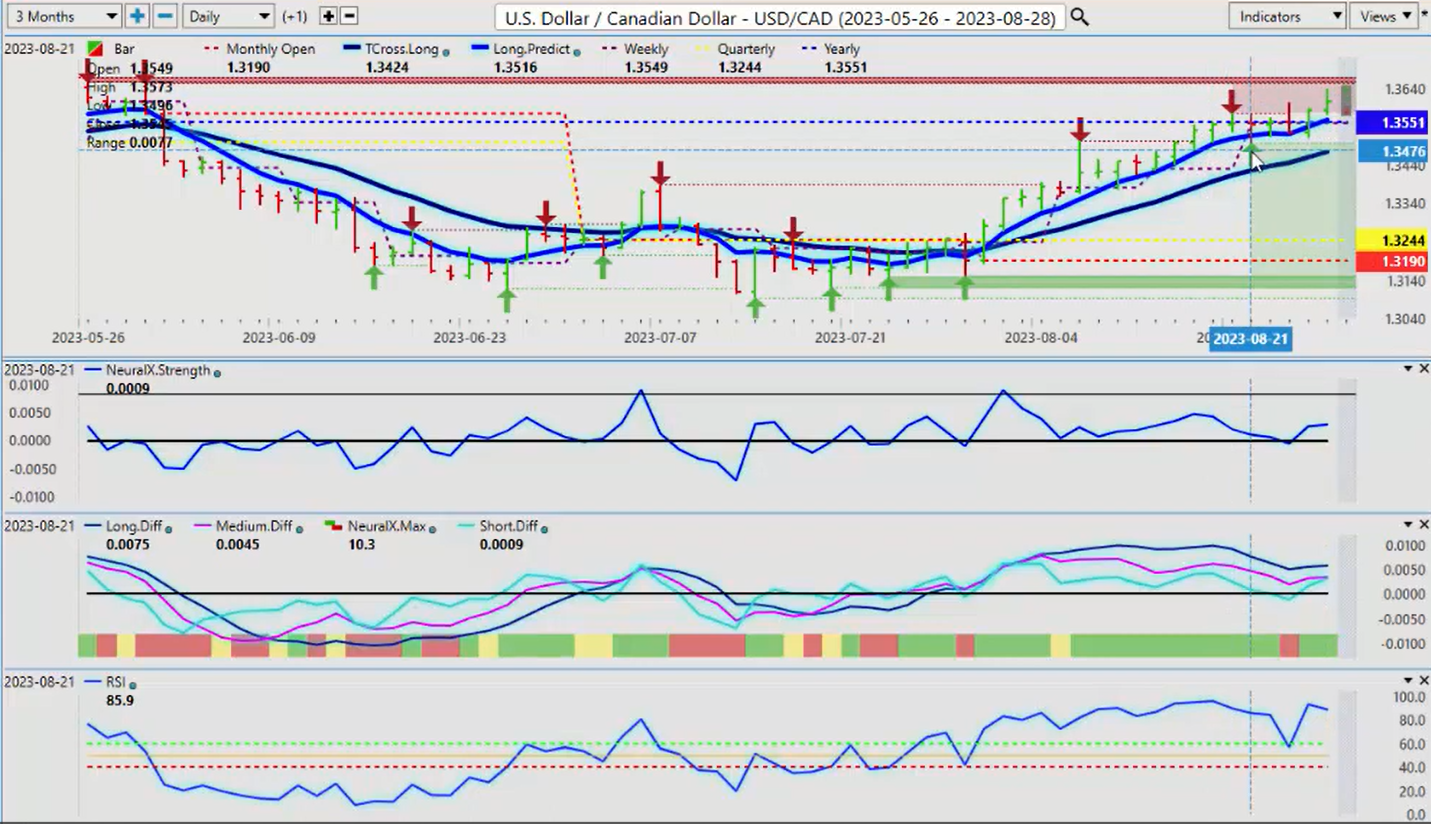
Task: Click the blue minus zoom-out button
Action: coord(165,16)
